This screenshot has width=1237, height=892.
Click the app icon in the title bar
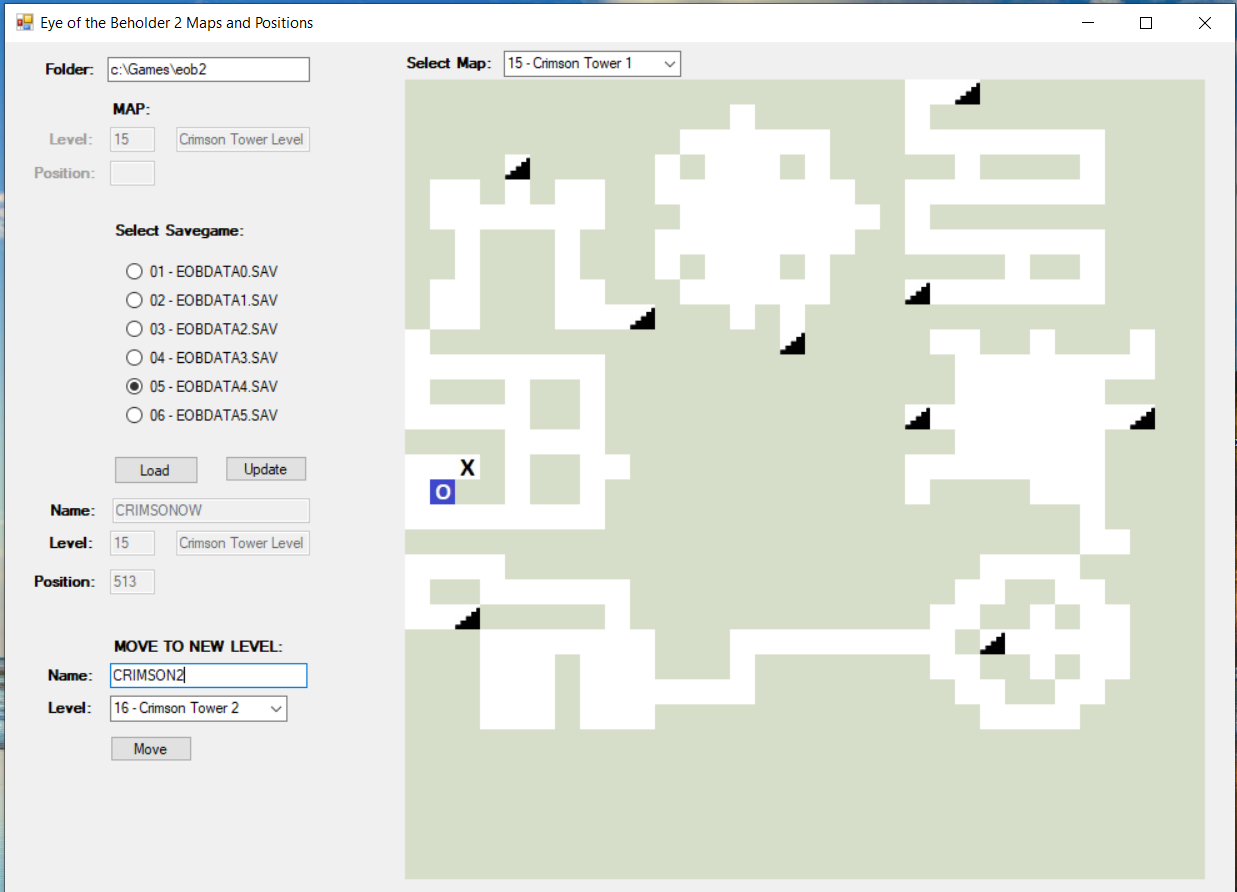[x=24, y=22]
